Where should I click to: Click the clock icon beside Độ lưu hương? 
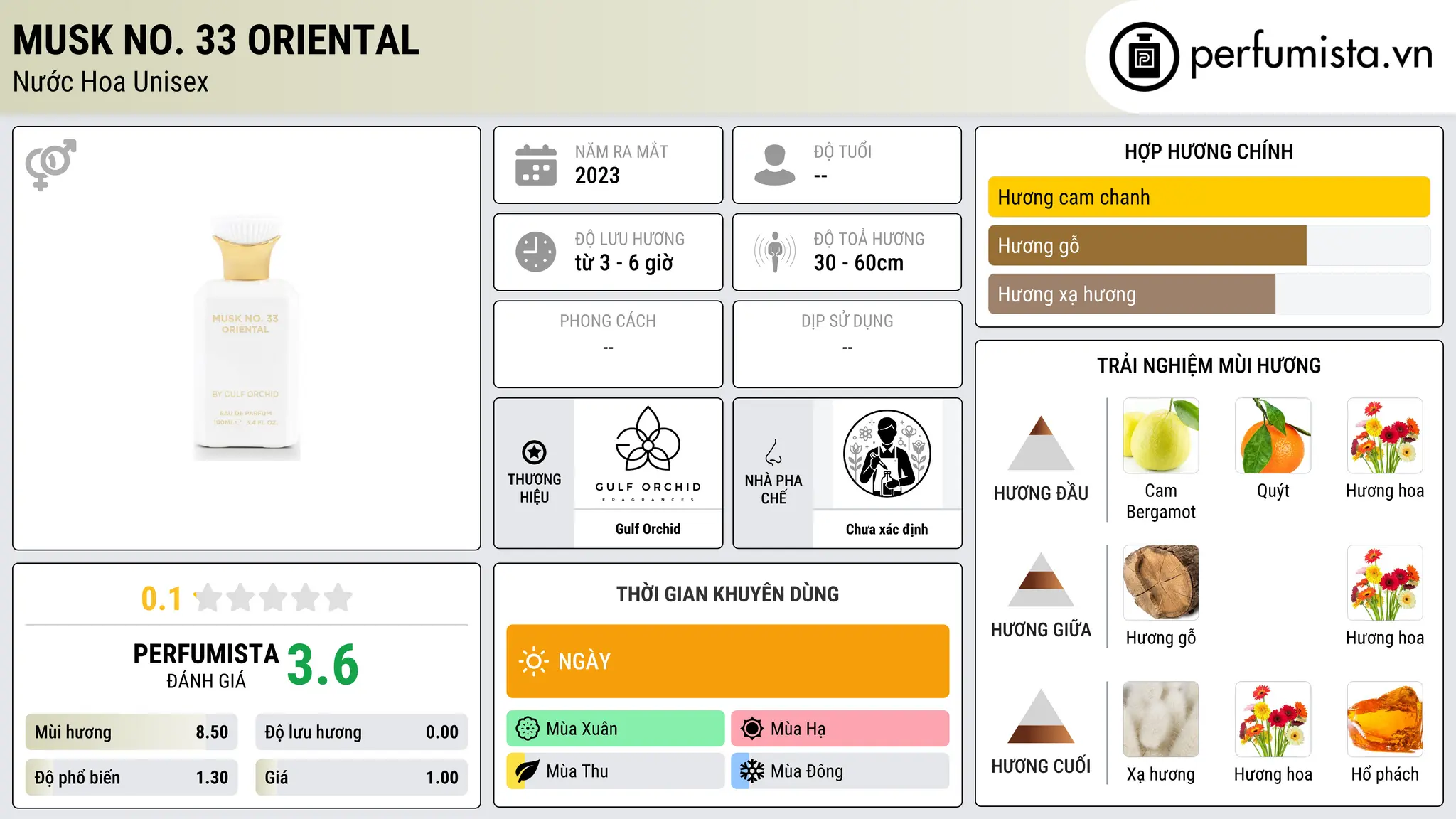click(536, 252)
